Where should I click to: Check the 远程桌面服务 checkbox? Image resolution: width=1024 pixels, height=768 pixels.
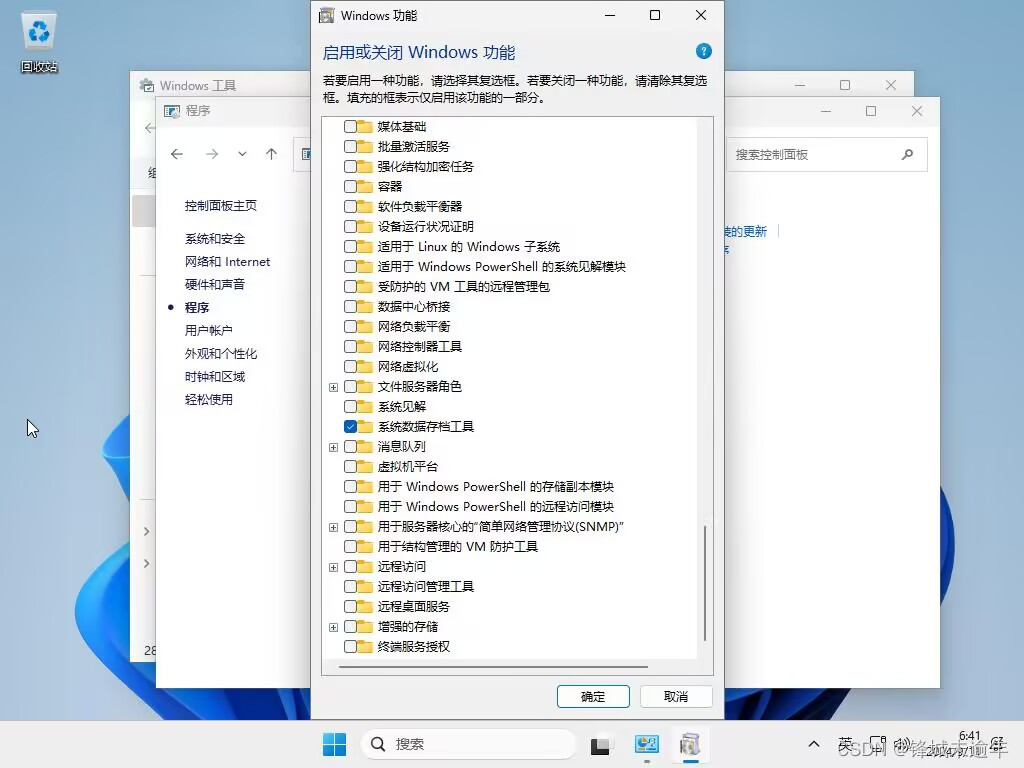[350, 607]
